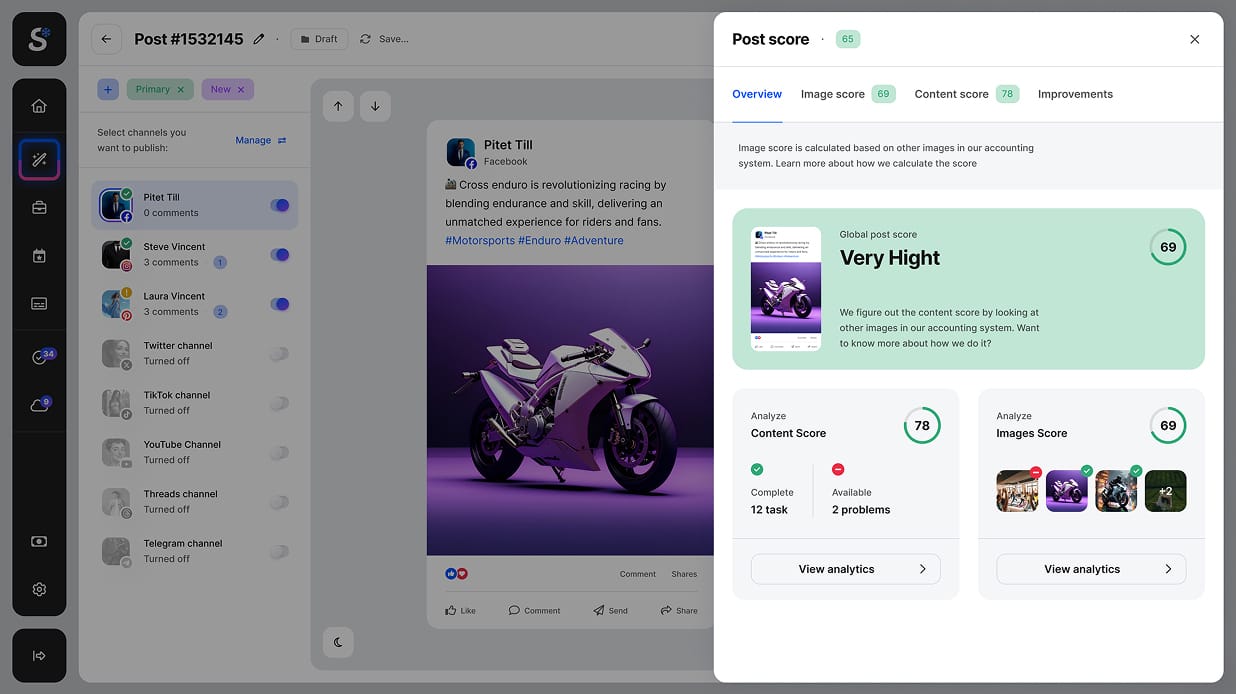Enable the Twitter channel toggle

click(280, 354)
